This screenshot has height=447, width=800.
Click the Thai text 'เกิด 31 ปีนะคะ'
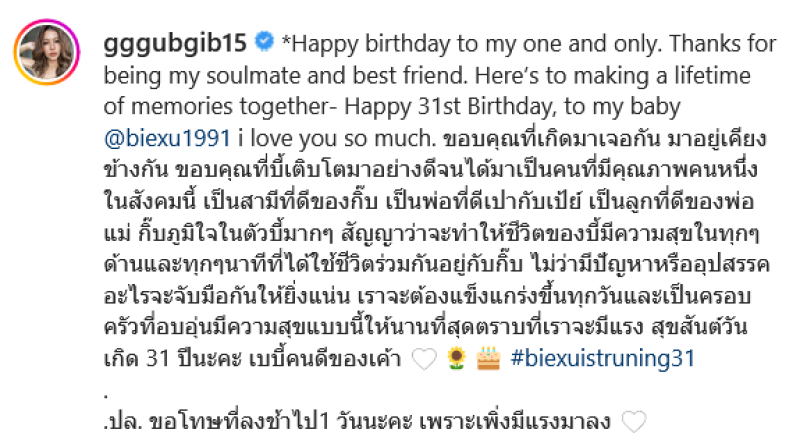172,358
